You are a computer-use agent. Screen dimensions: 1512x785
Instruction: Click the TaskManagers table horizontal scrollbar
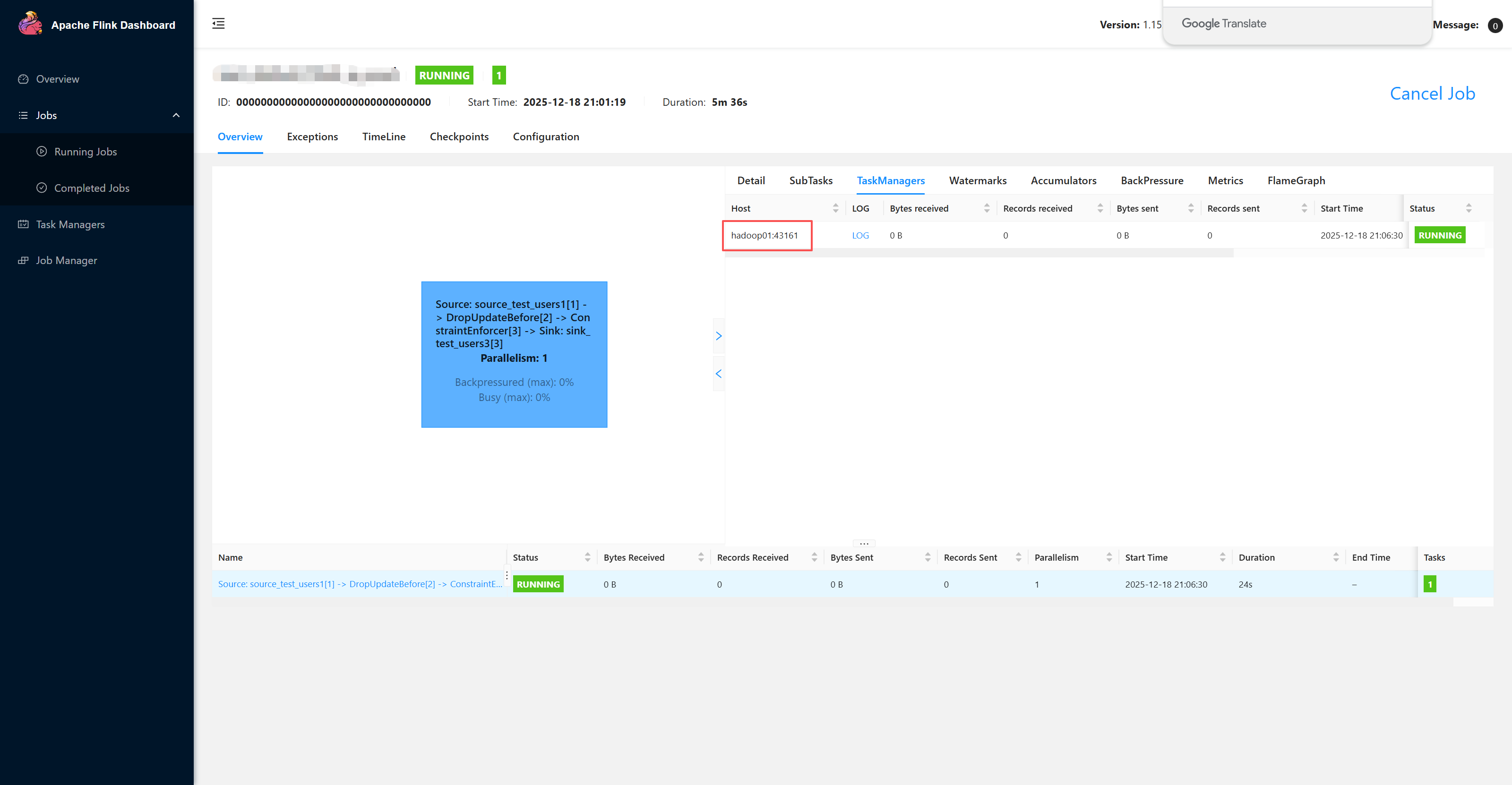(979, 253)
